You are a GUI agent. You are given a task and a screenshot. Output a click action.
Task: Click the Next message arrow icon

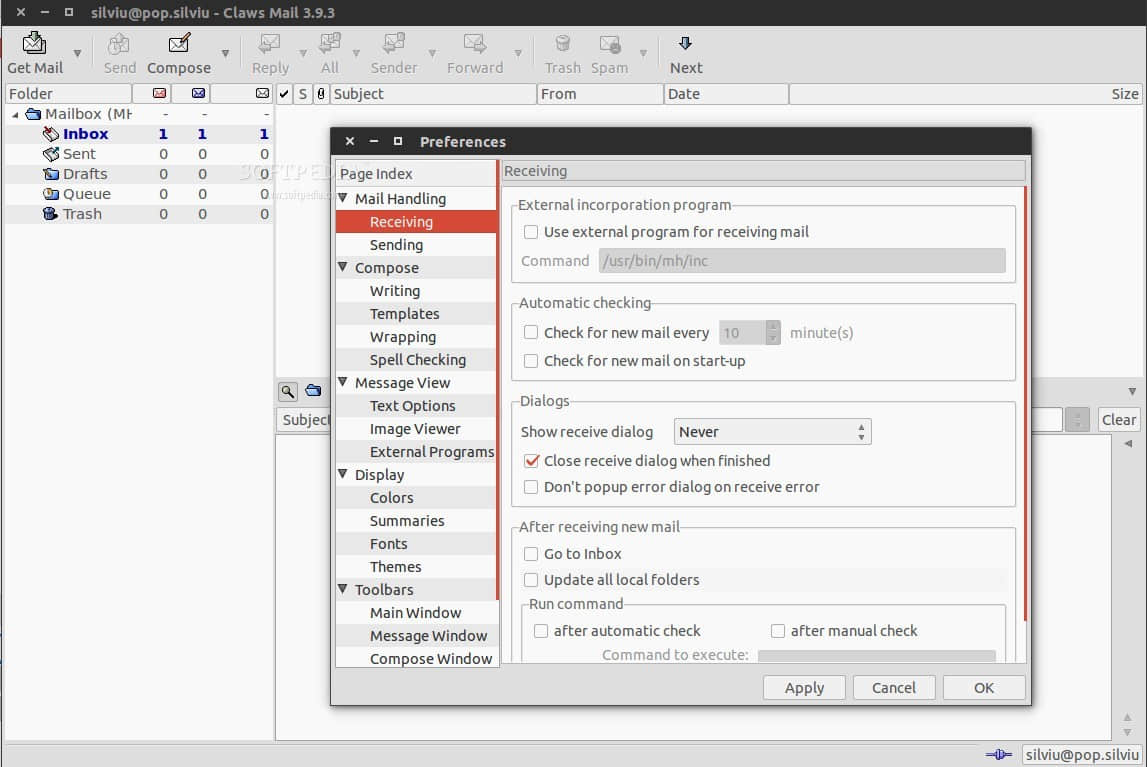click(x=685, y=44)
